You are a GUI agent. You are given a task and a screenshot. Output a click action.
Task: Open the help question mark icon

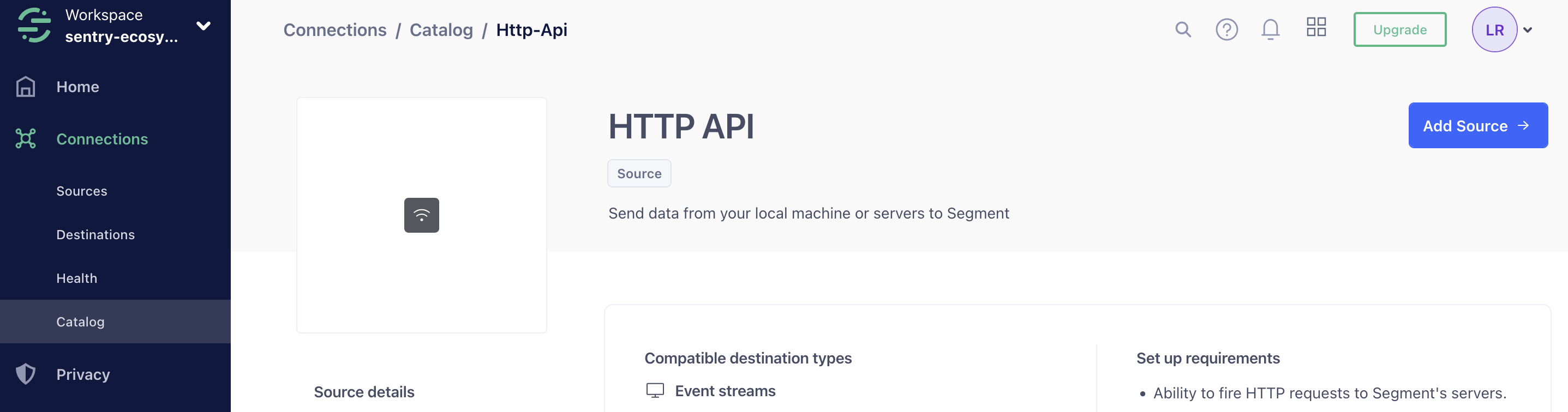tap(1227, 28)
